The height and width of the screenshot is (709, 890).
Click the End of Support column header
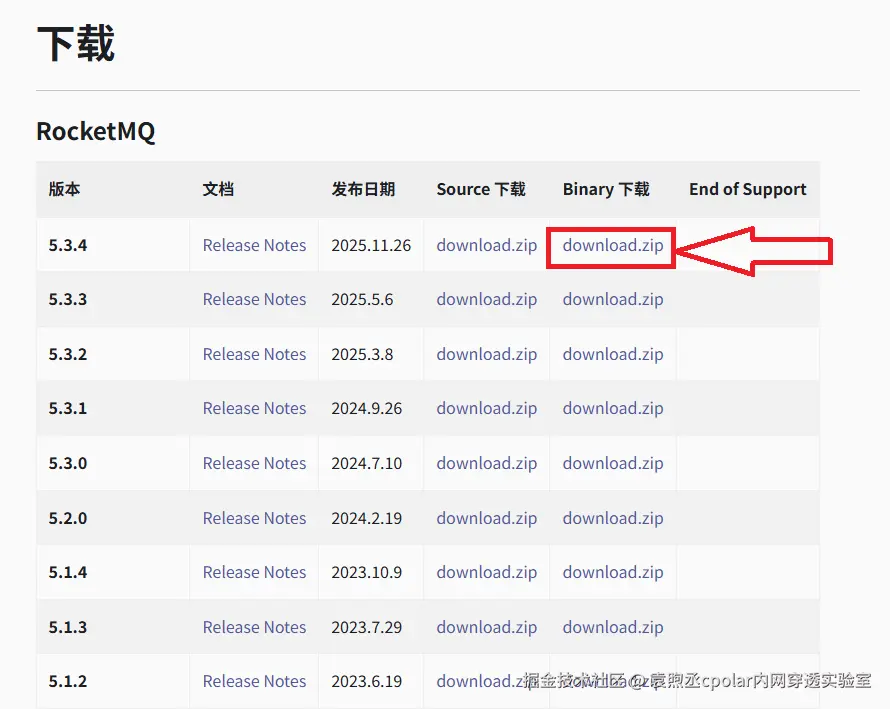[x=748, y=189]
